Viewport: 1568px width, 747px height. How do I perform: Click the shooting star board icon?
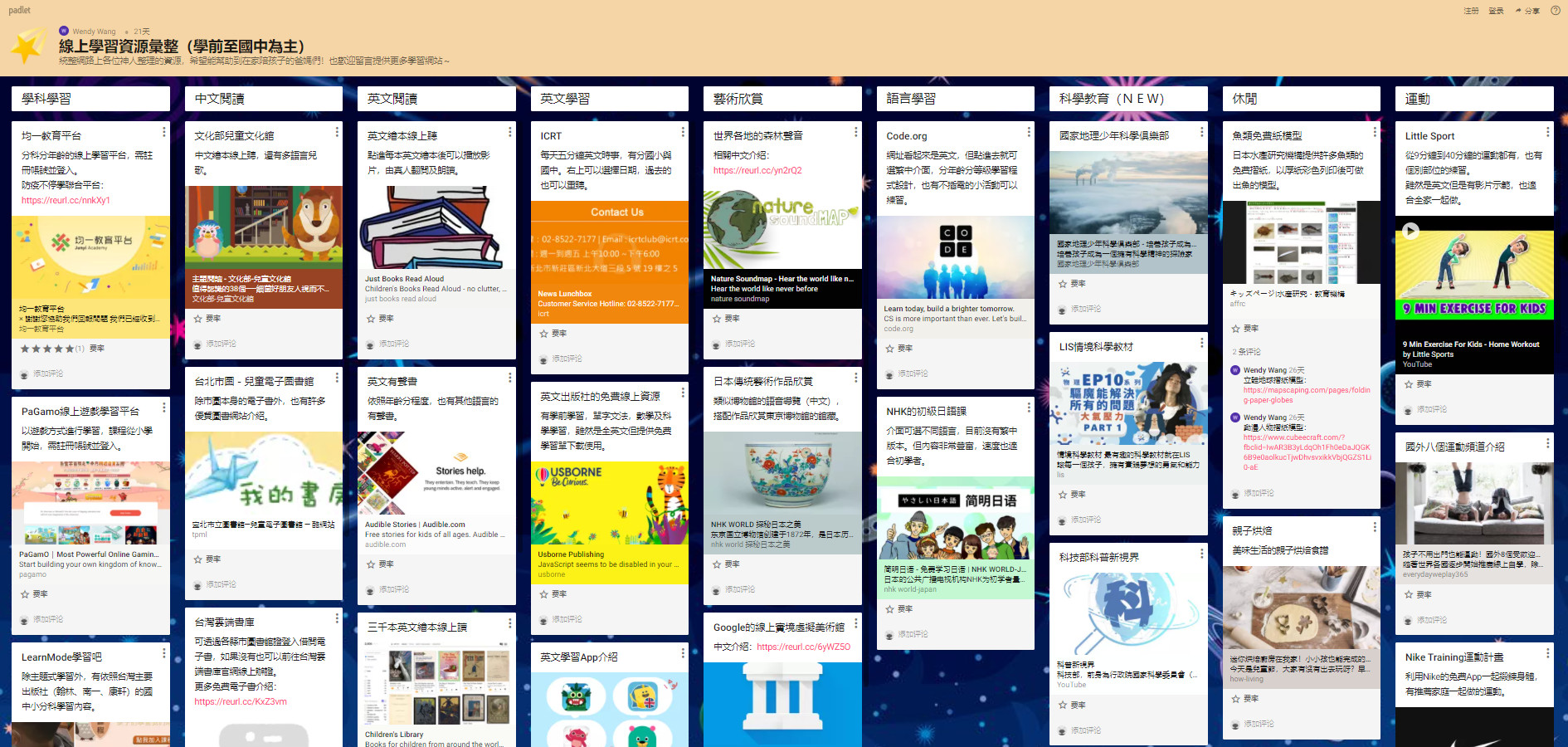pyautogui.click(x=29, y=48)
